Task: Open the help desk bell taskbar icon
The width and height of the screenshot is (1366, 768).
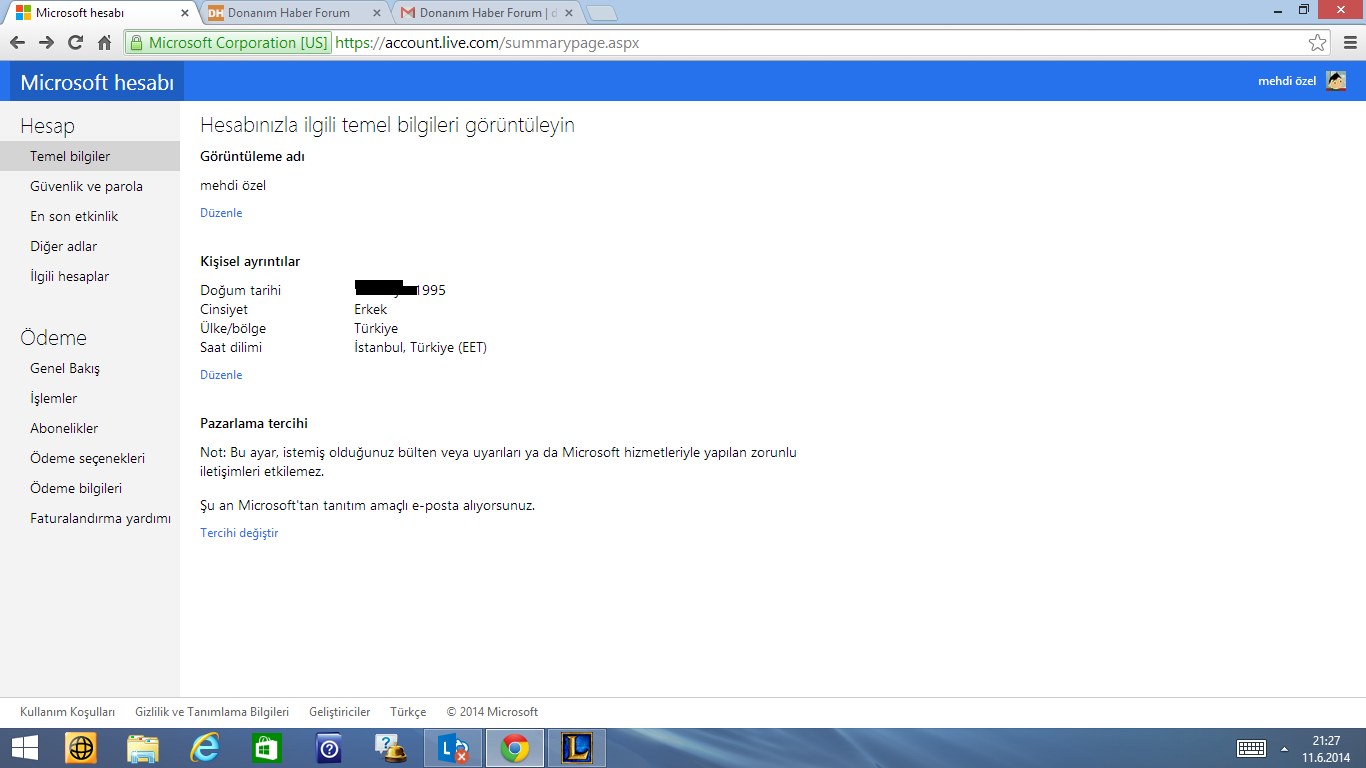Action: pyautogui.click(x=390, y=748)
